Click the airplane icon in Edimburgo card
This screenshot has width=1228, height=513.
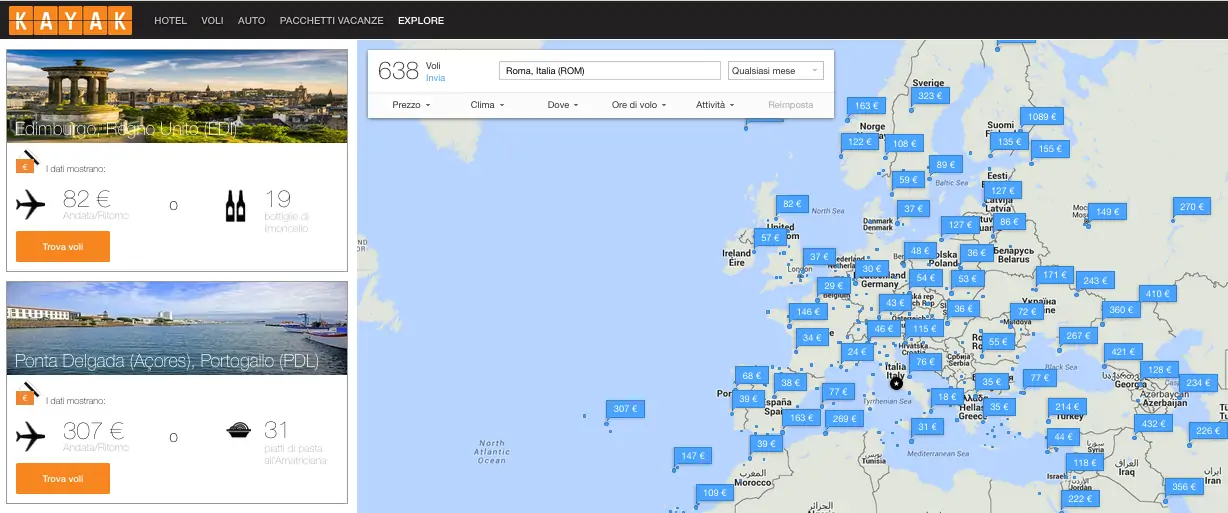click(x=31, y=205)
